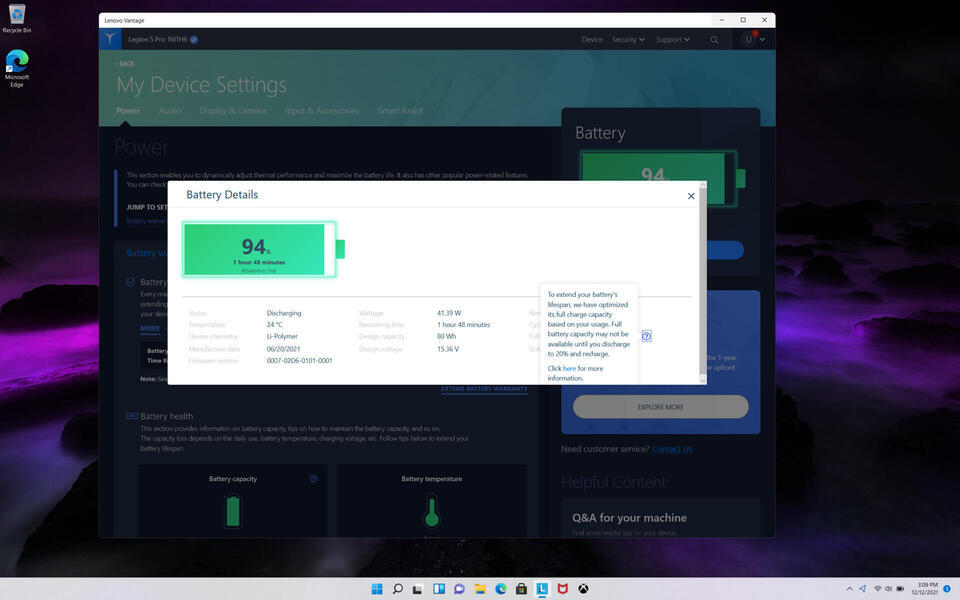The image size is (960, 600).
Task: Show hidden system tray icons
Action: click(x=849, y=589)
